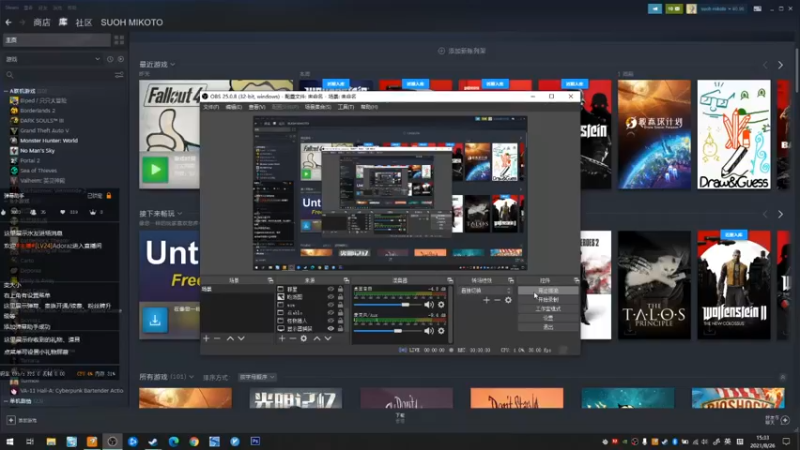Open Windows Start menu
Screen dimensions: 800x450
10,441
